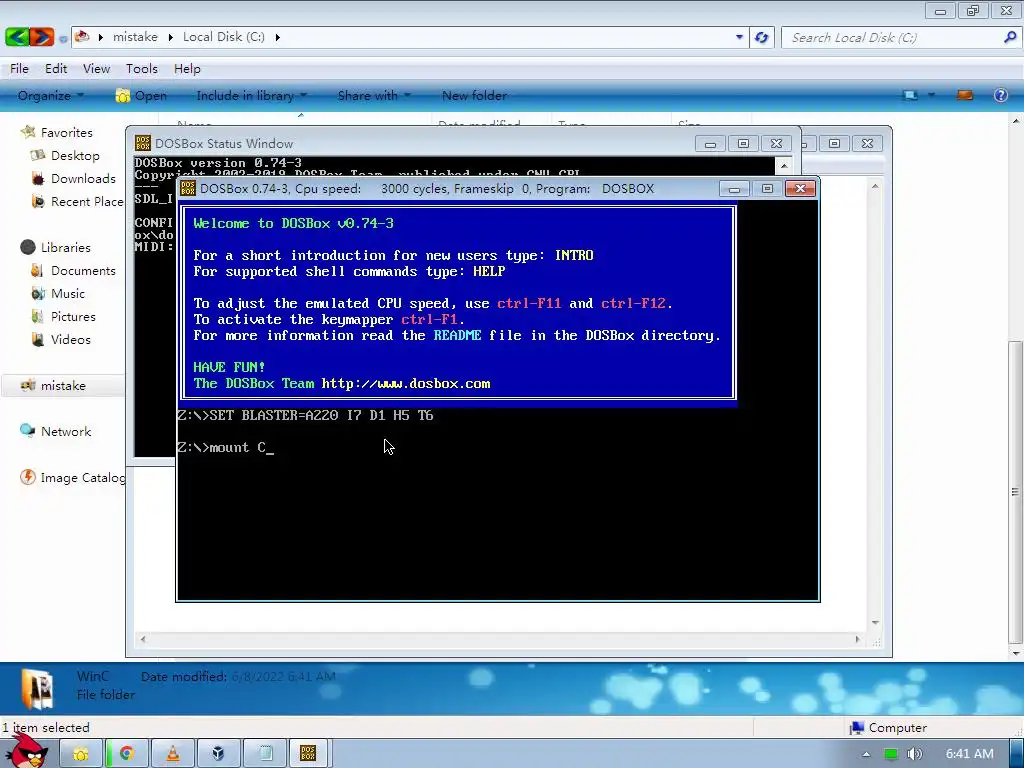Screen dimensions: 1024x768
Task: Click the 'SET BLASTER=A220 I7 D1 H5 T6' line
Action: coord(306,415)
